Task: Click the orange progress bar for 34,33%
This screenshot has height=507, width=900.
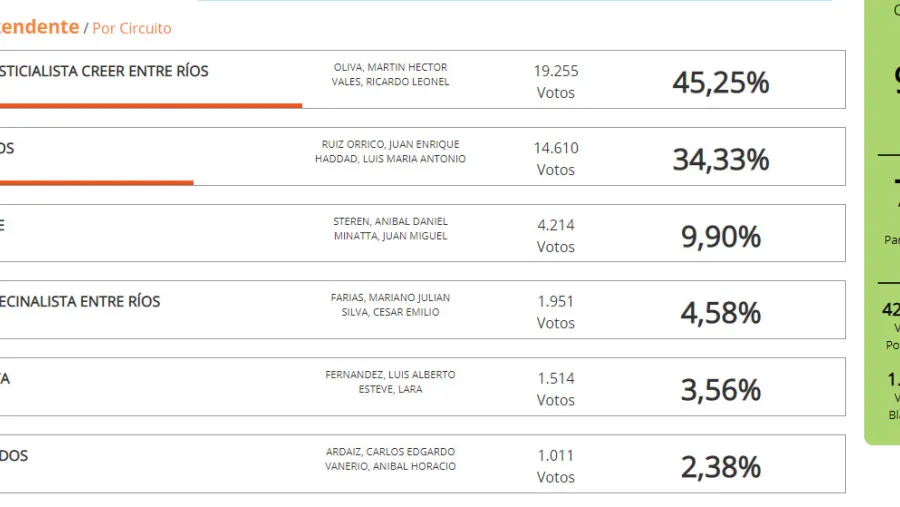Action: click(x=96, y=182)
